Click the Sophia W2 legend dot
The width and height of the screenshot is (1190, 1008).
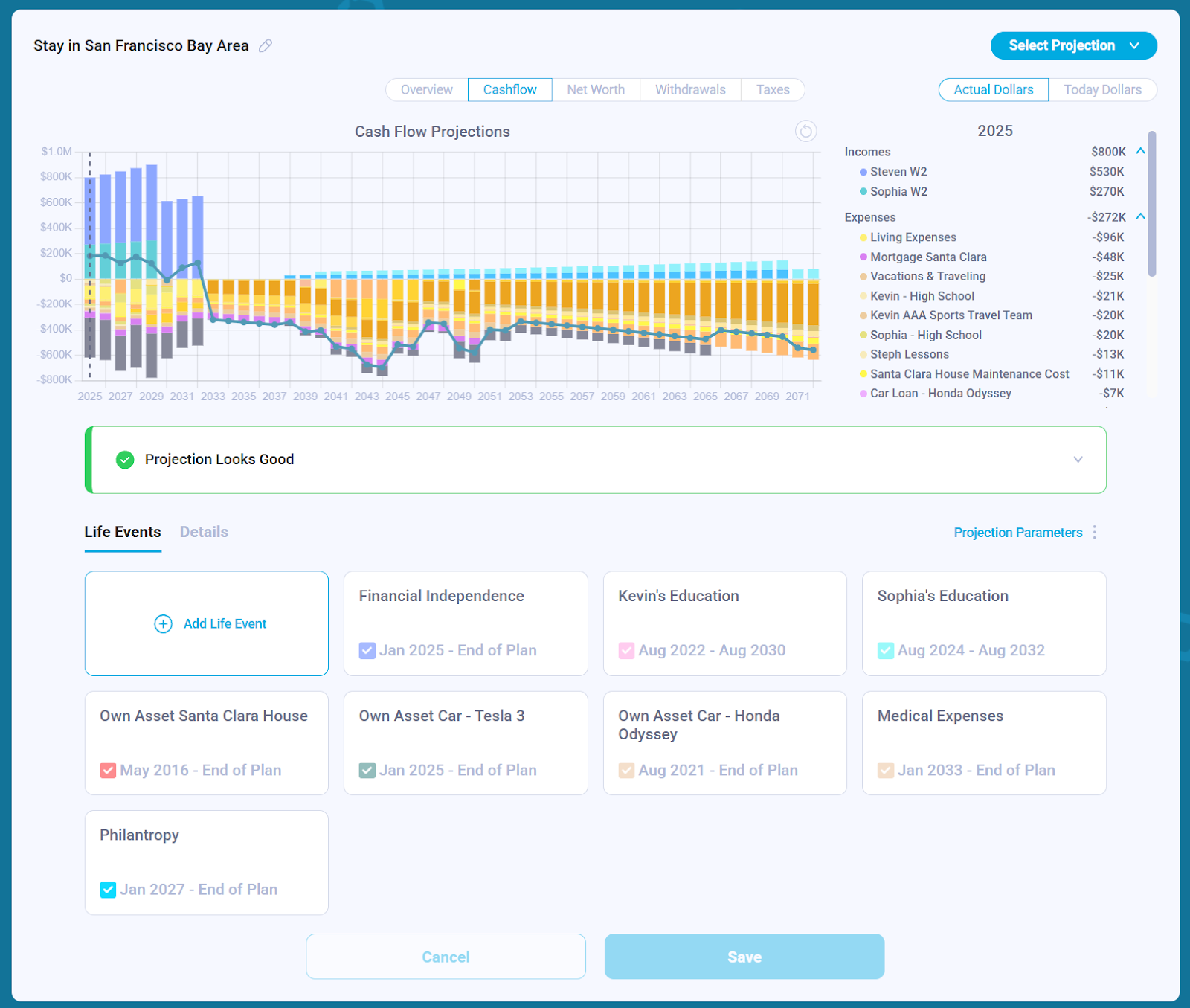[x=863, y=192]
